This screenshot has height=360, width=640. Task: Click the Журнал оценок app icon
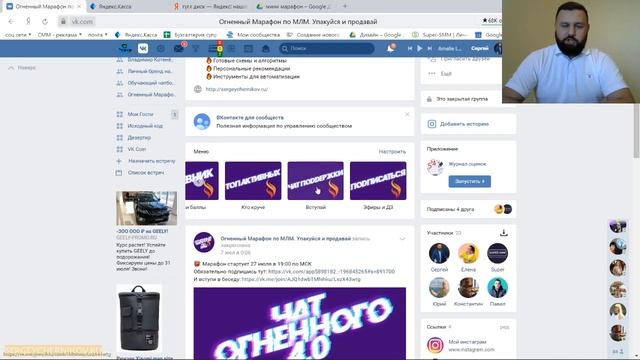[x=435, y=167]
